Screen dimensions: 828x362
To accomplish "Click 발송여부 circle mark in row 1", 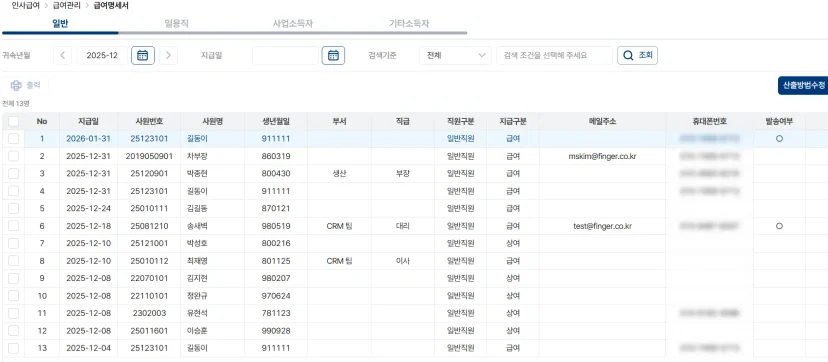I will (779, 139).
